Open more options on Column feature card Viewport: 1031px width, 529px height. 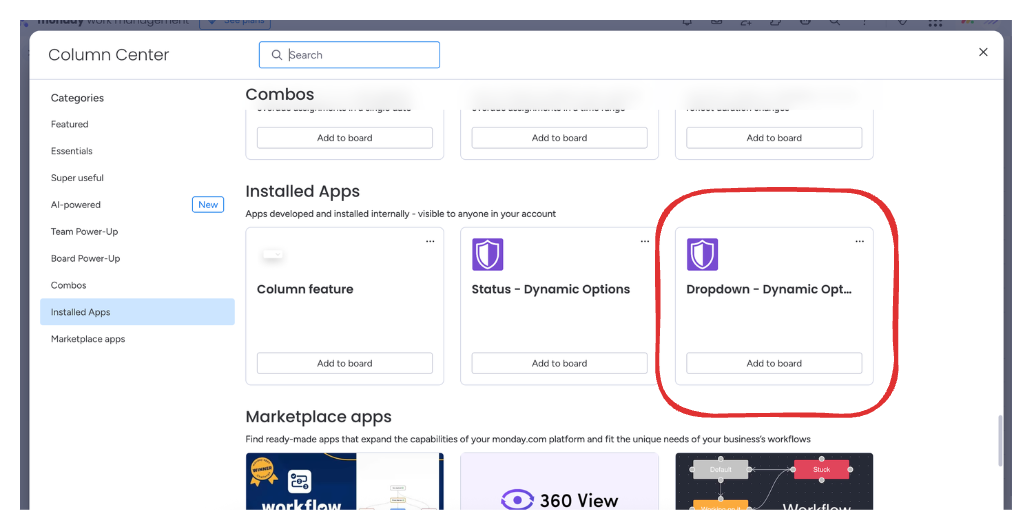click(430, 241)
